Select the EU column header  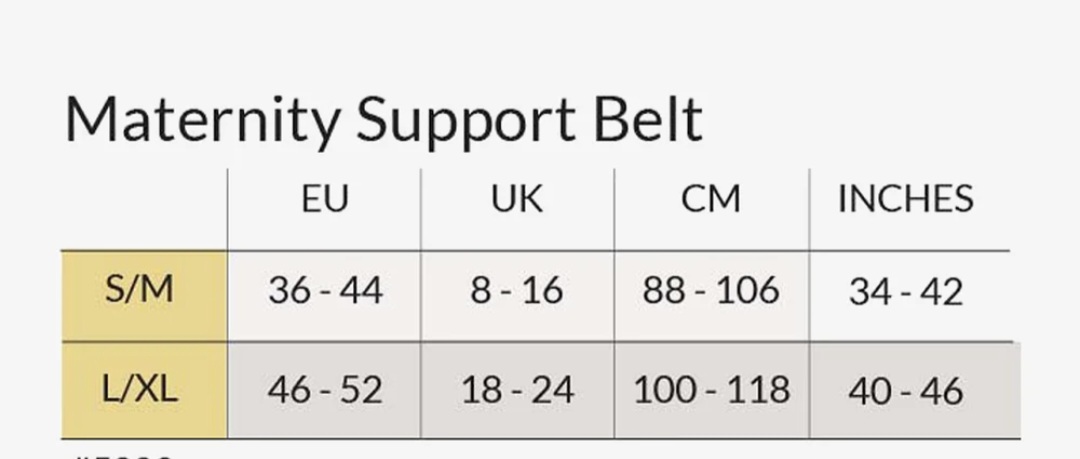[x=325, y=199]
